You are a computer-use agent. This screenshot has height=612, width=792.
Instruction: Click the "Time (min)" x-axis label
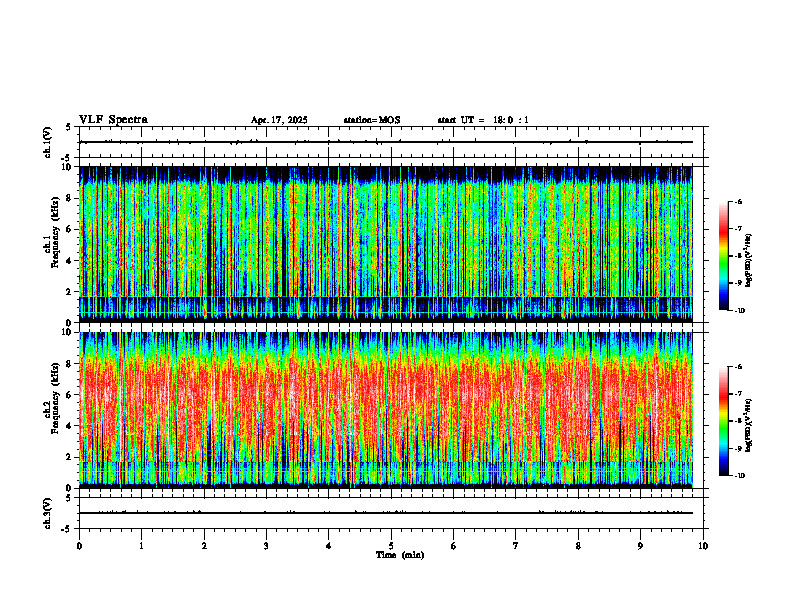400,555
